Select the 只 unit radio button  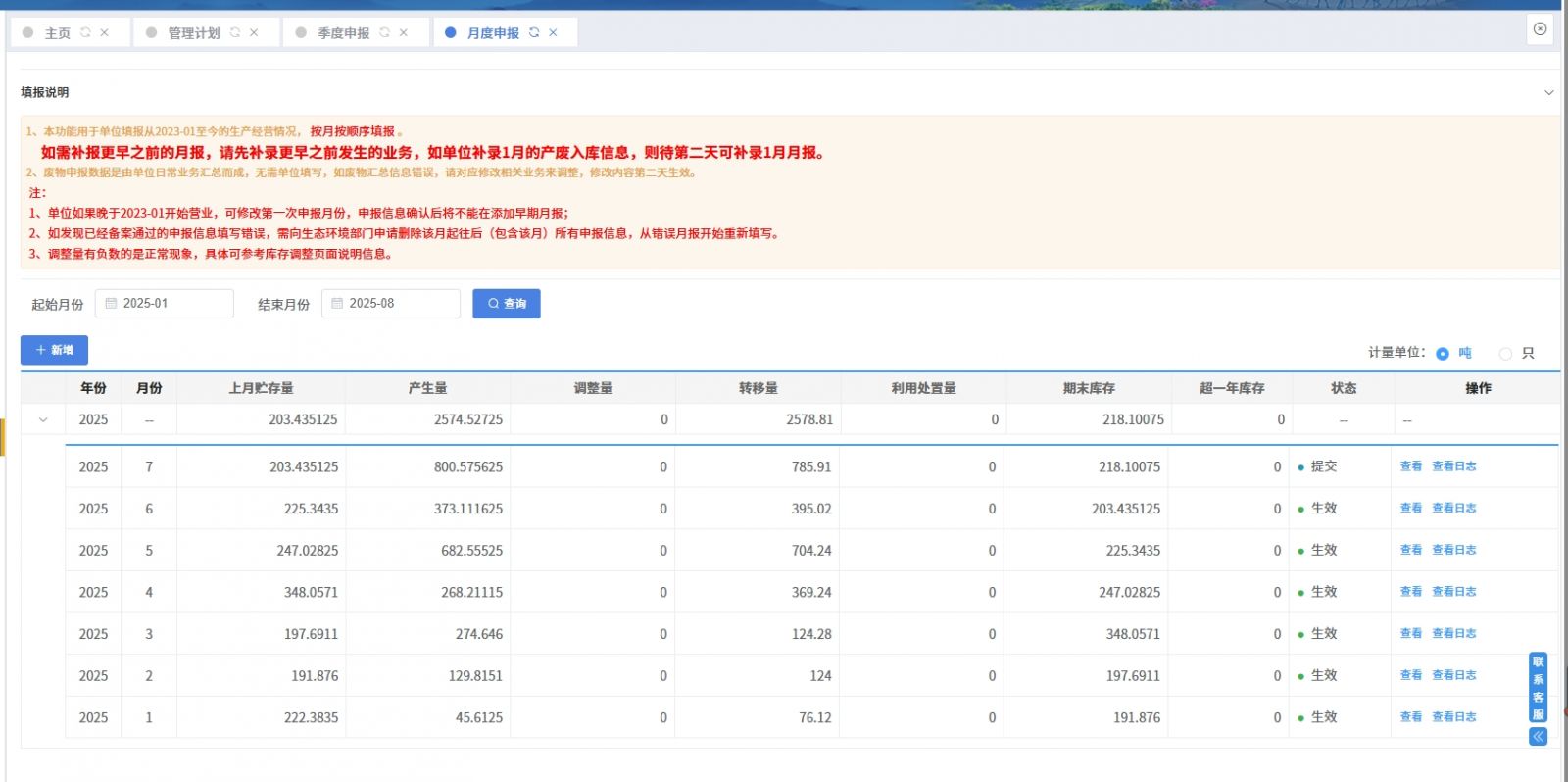click(1505, 354)
